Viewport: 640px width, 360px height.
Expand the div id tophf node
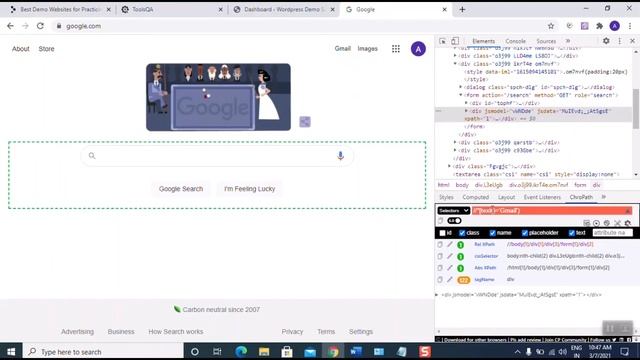pyautogui.click(x=466, y=103)
